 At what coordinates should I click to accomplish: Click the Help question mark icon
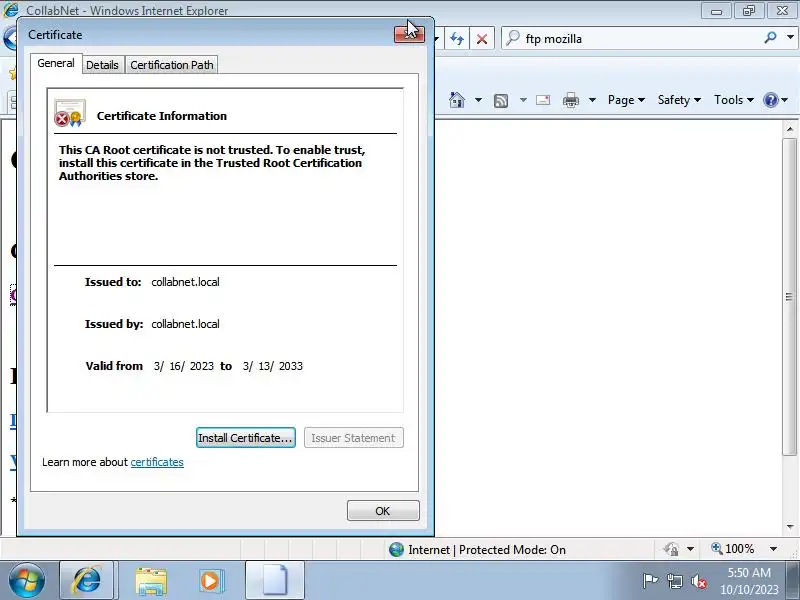click(770, 100)
